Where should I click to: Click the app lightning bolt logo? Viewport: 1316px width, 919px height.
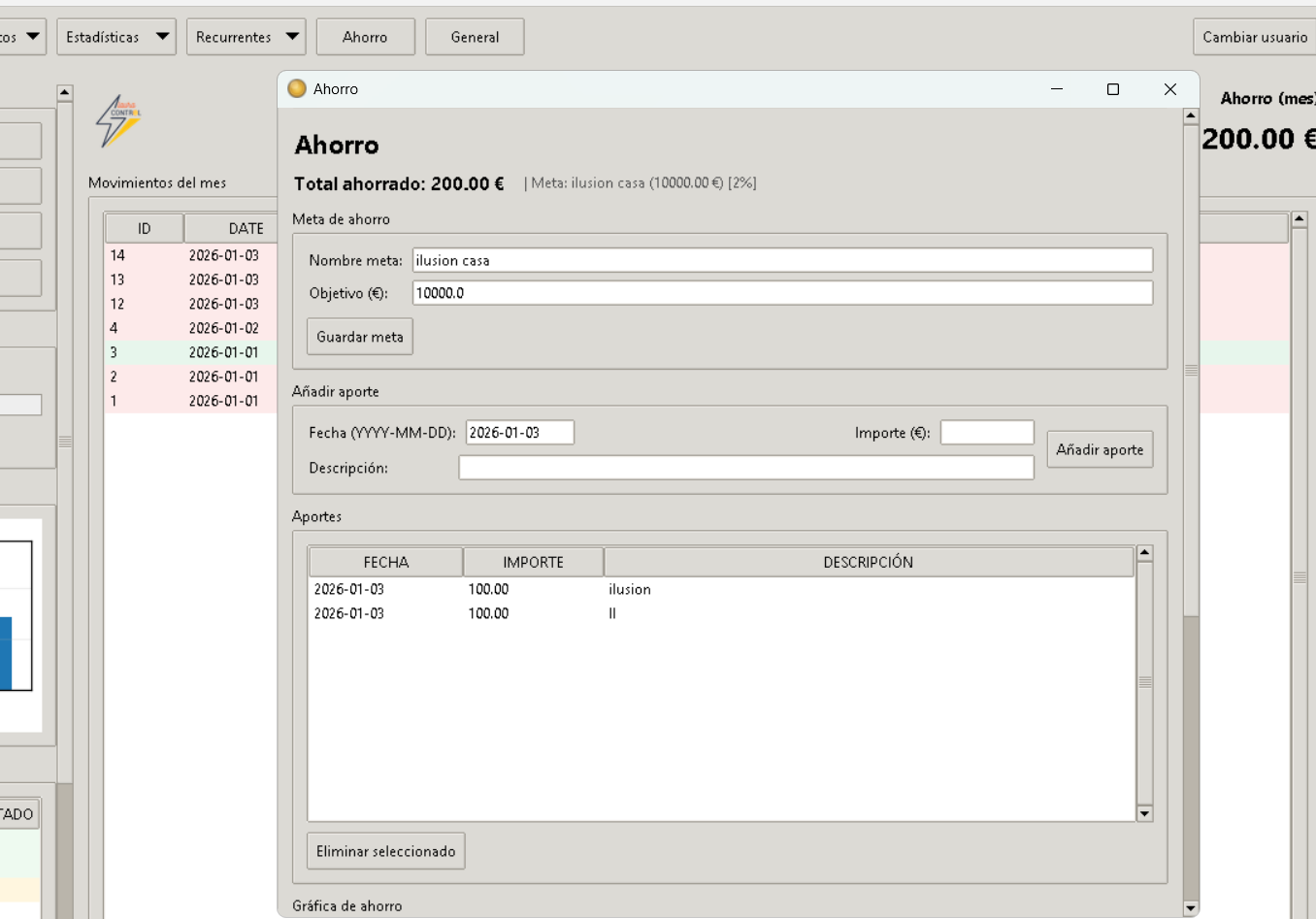pos(118,121)
